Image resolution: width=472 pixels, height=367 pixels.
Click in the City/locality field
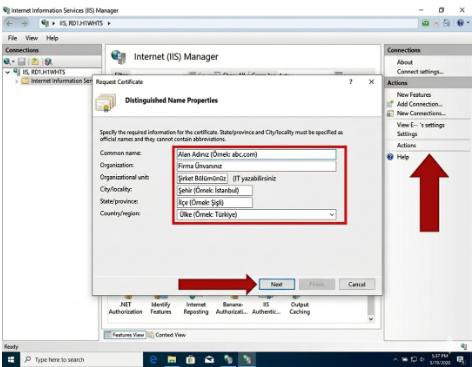click(214, 190)
